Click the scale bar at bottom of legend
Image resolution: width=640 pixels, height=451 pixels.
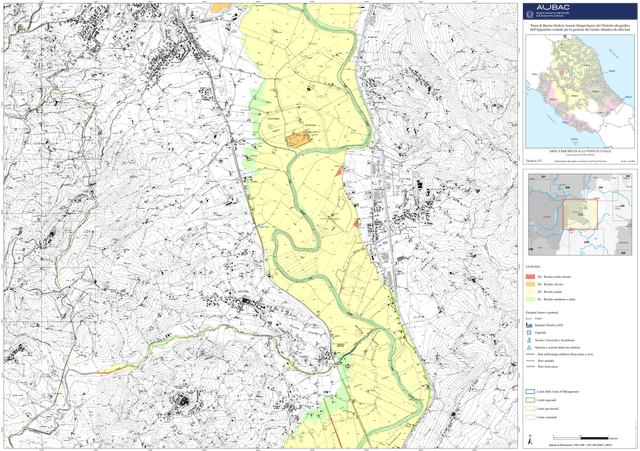(x=582, y=438)
